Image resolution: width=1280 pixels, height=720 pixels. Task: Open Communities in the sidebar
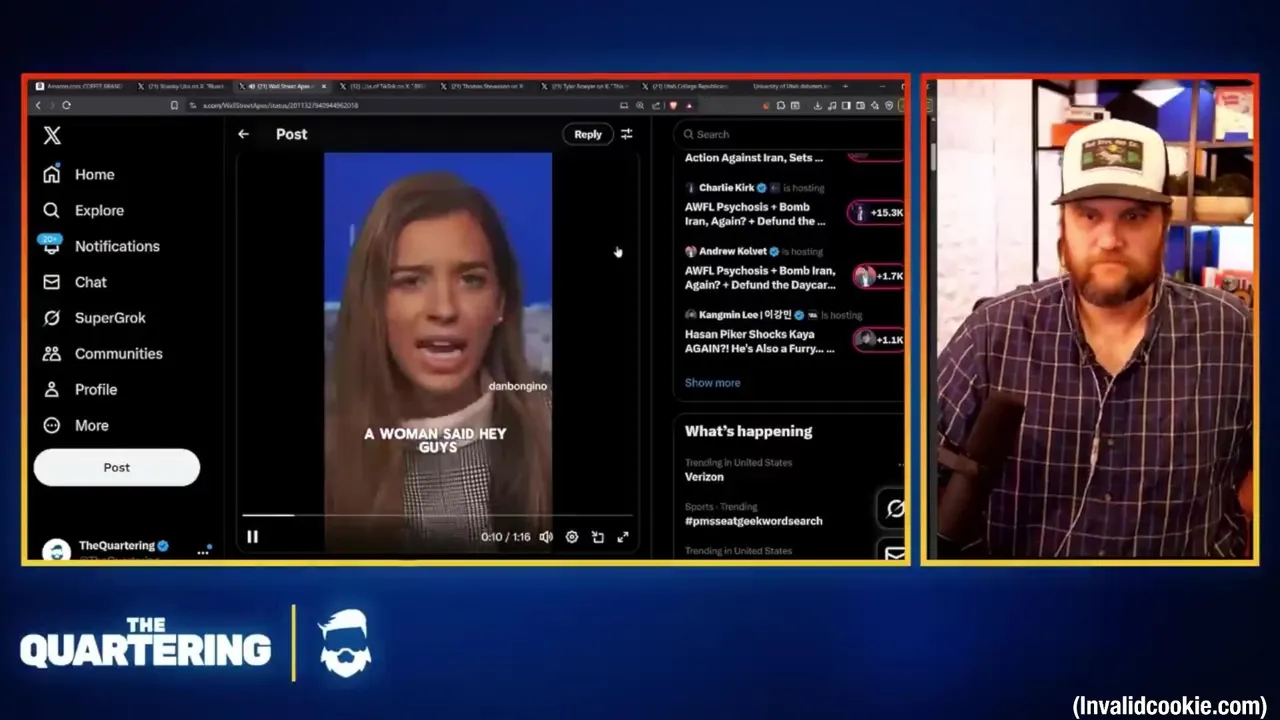(103, 354)
